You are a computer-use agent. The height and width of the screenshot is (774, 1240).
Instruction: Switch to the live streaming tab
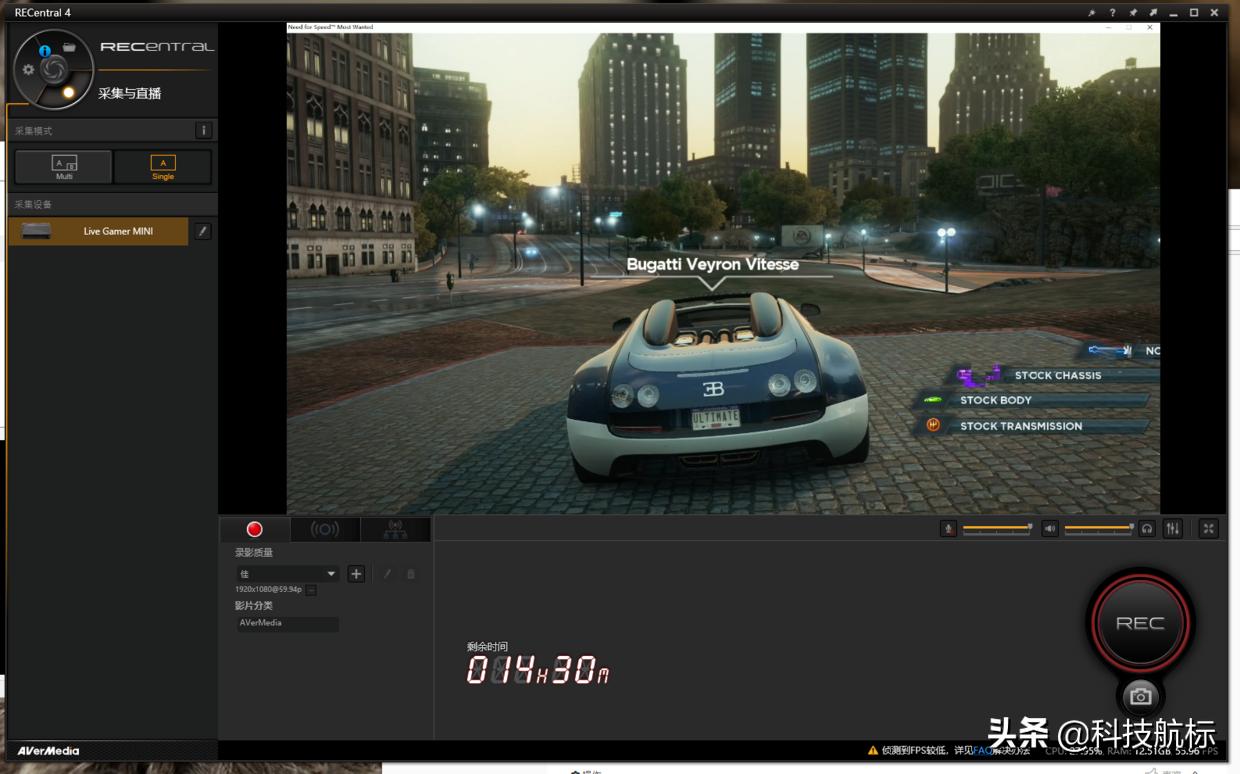tap(325, 530)
